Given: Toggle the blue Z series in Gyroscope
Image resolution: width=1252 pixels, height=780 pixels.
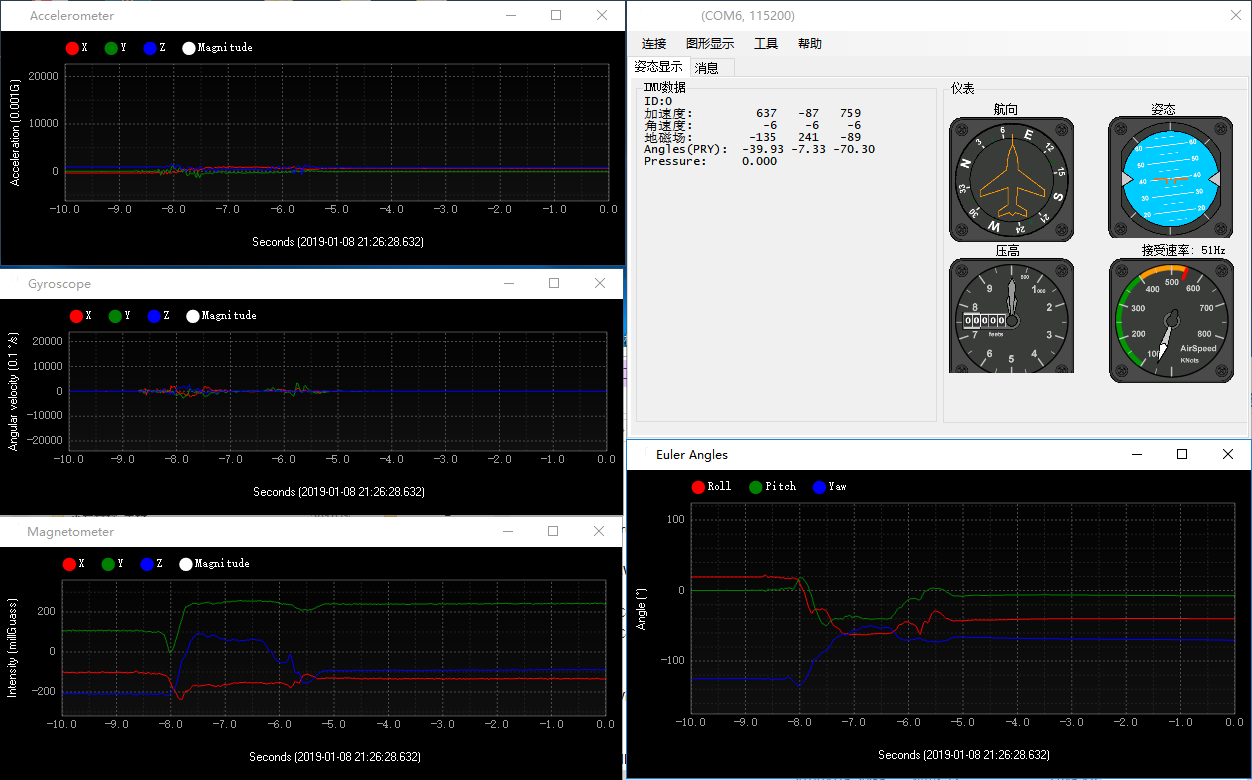Looking at the screenshot, I should click(x=158, y=316).
